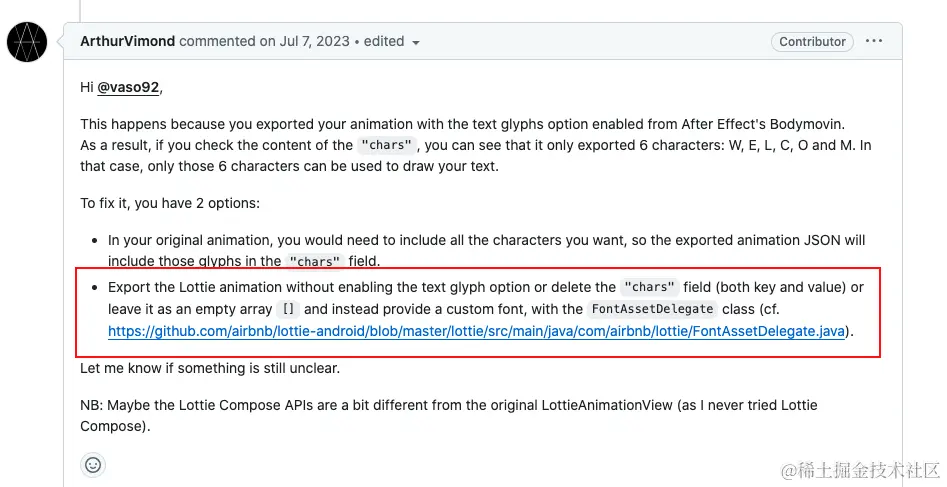The image size is (947, 487).
Task: Click "chars" code in the second bullet
Action: (x=649, y=287)
